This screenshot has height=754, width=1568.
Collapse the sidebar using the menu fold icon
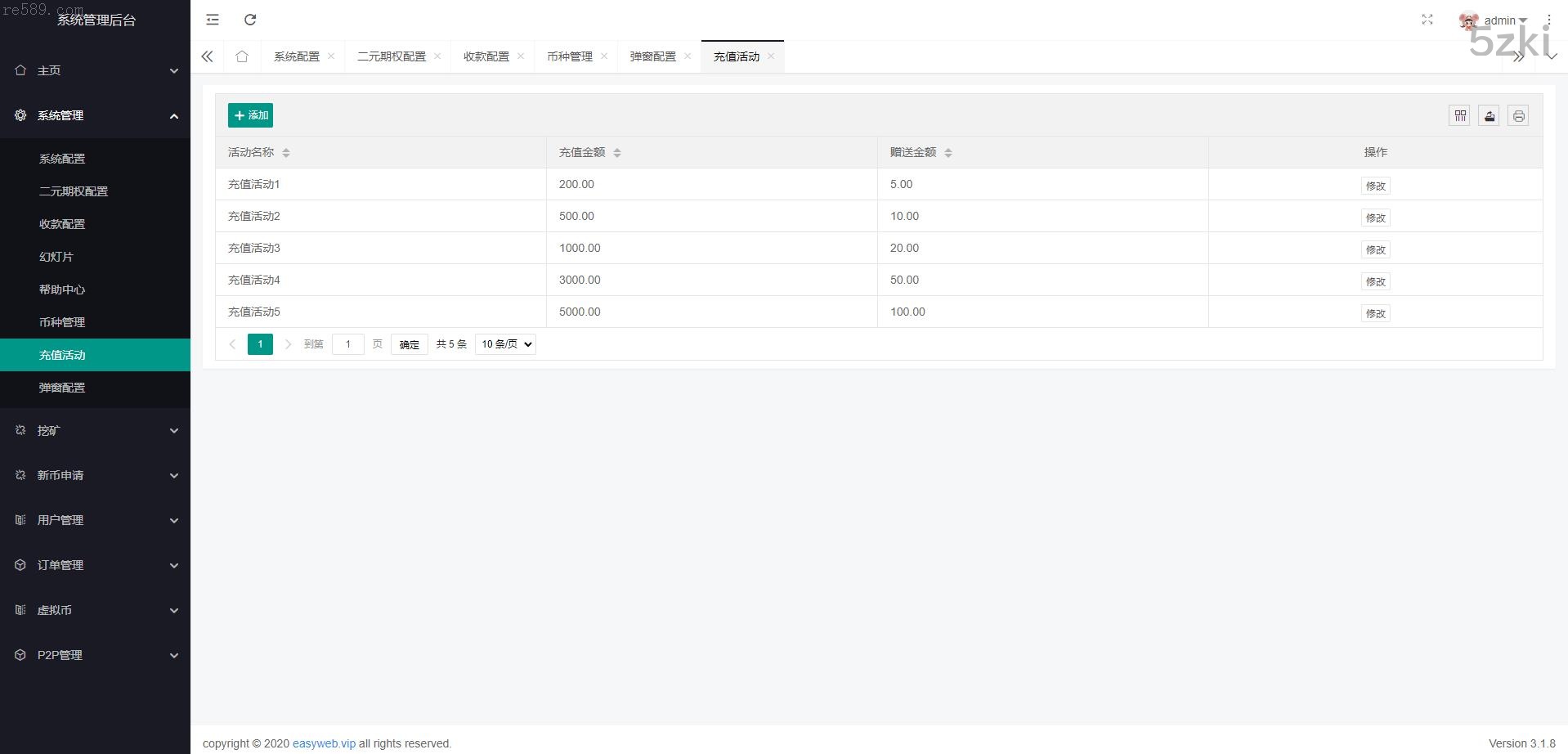pos(213,20)
